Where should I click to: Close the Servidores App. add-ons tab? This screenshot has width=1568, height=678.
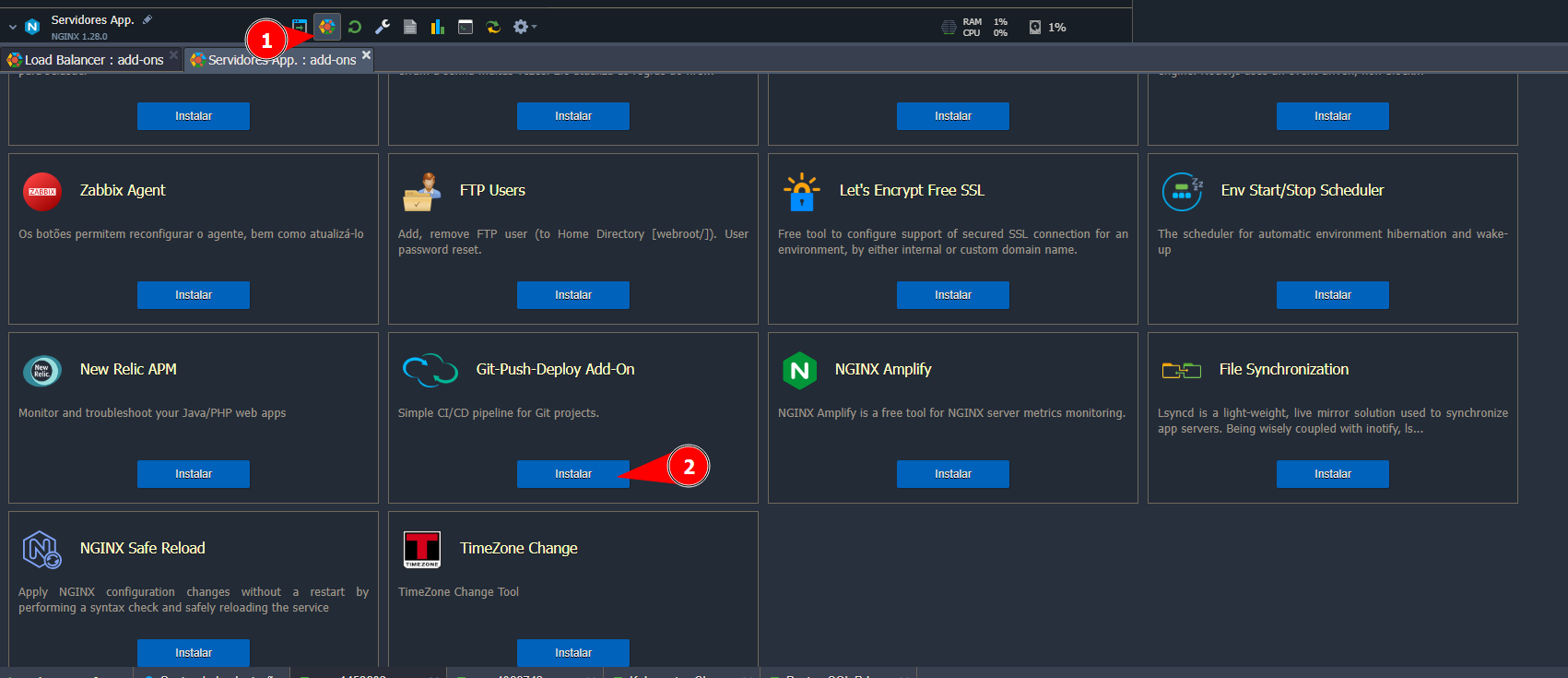pos(366,55)
